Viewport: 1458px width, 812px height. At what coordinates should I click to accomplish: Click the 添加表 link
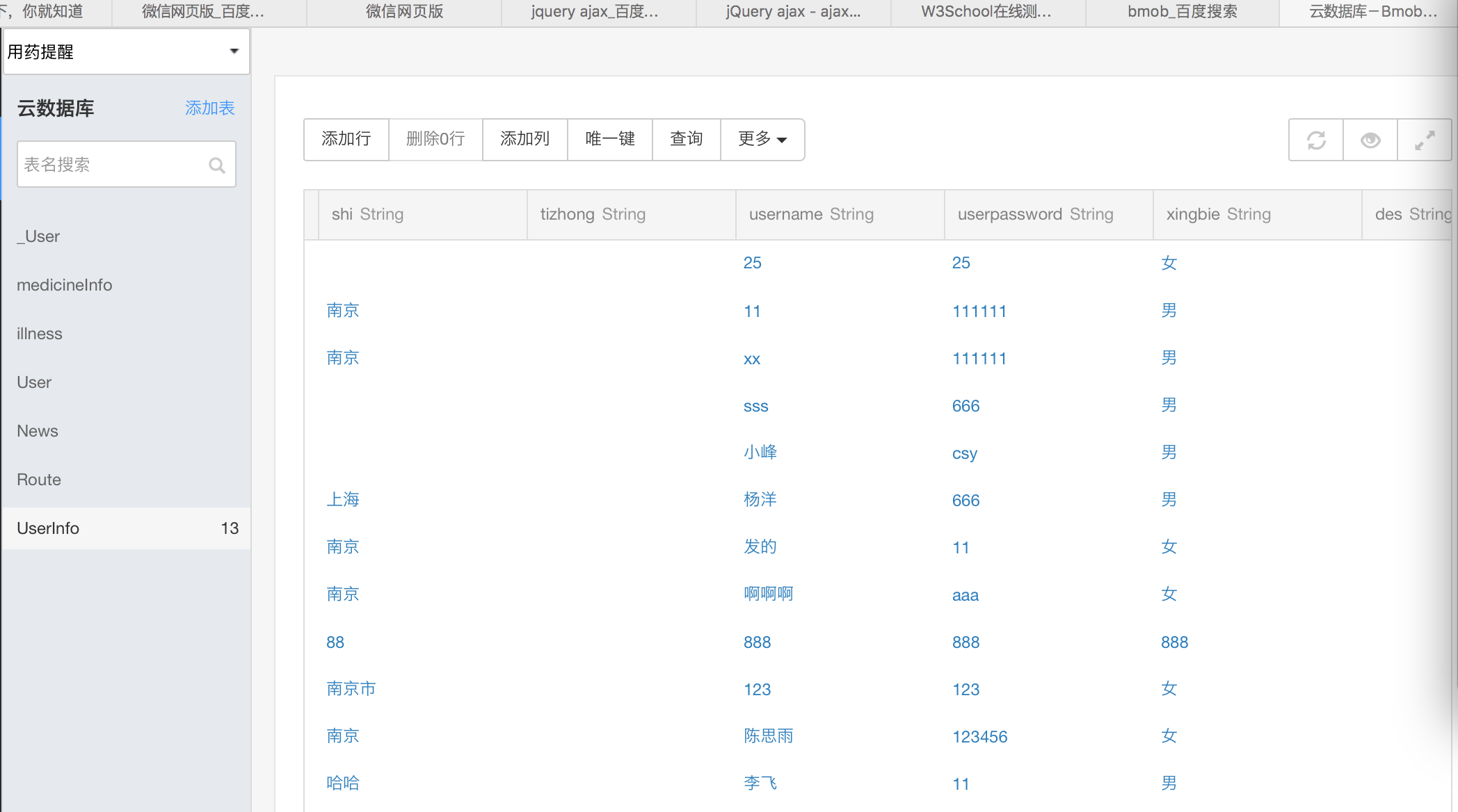tap(209, 108)
